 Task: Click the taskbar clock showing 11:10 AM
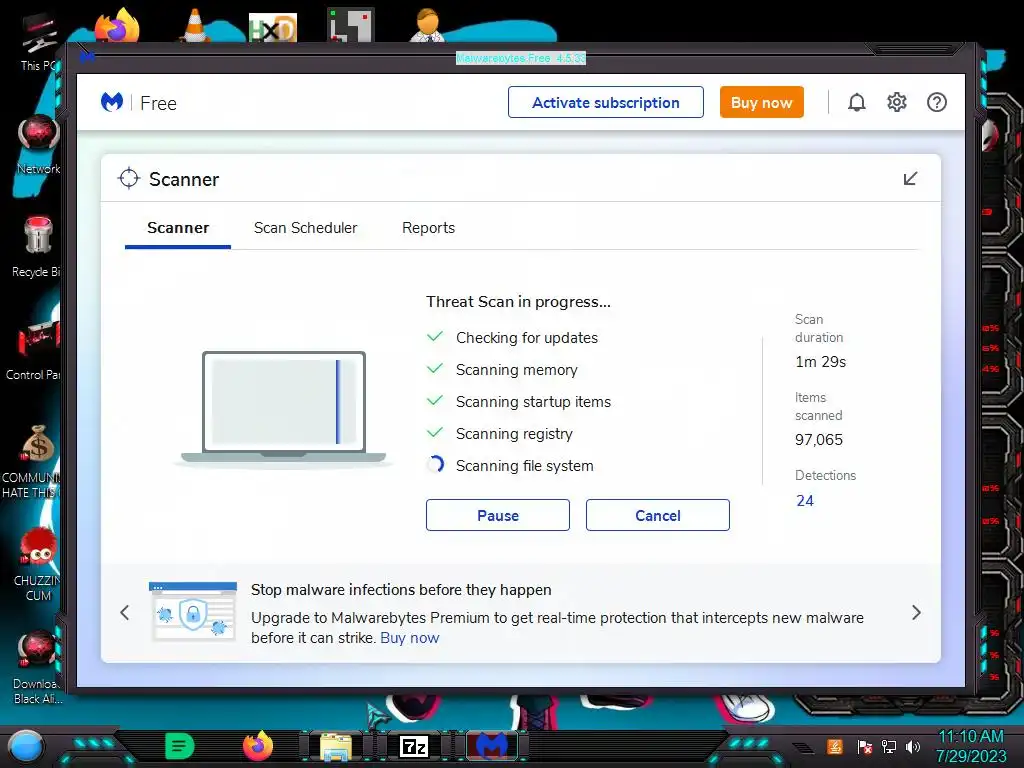pos(971,746)
